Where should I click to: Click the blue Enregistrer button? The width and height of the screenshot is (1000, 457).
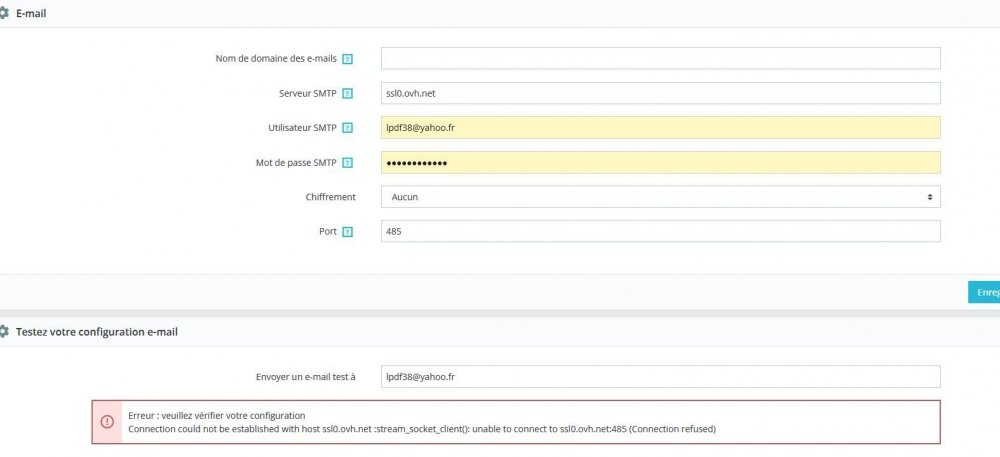pyautogui.click(x=984, y=292)
